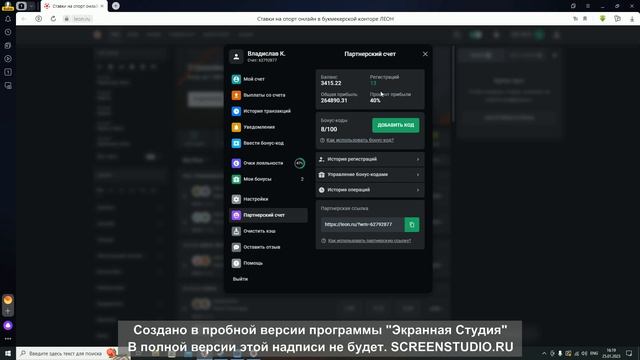This screenshot has width=640, height=360.
Task: Close the Ставки на спорт tab
Action: coord(102,6)
